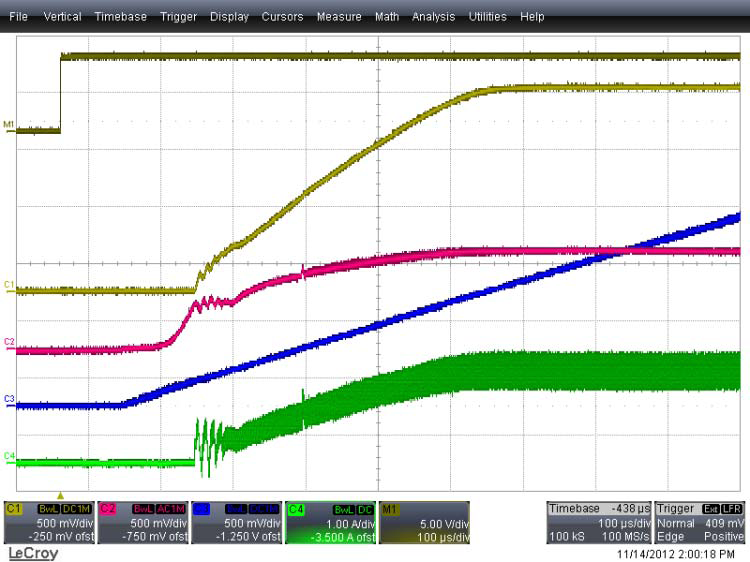Open the Timebase settings box
This screenshot has height=562, width=750.
599,522
